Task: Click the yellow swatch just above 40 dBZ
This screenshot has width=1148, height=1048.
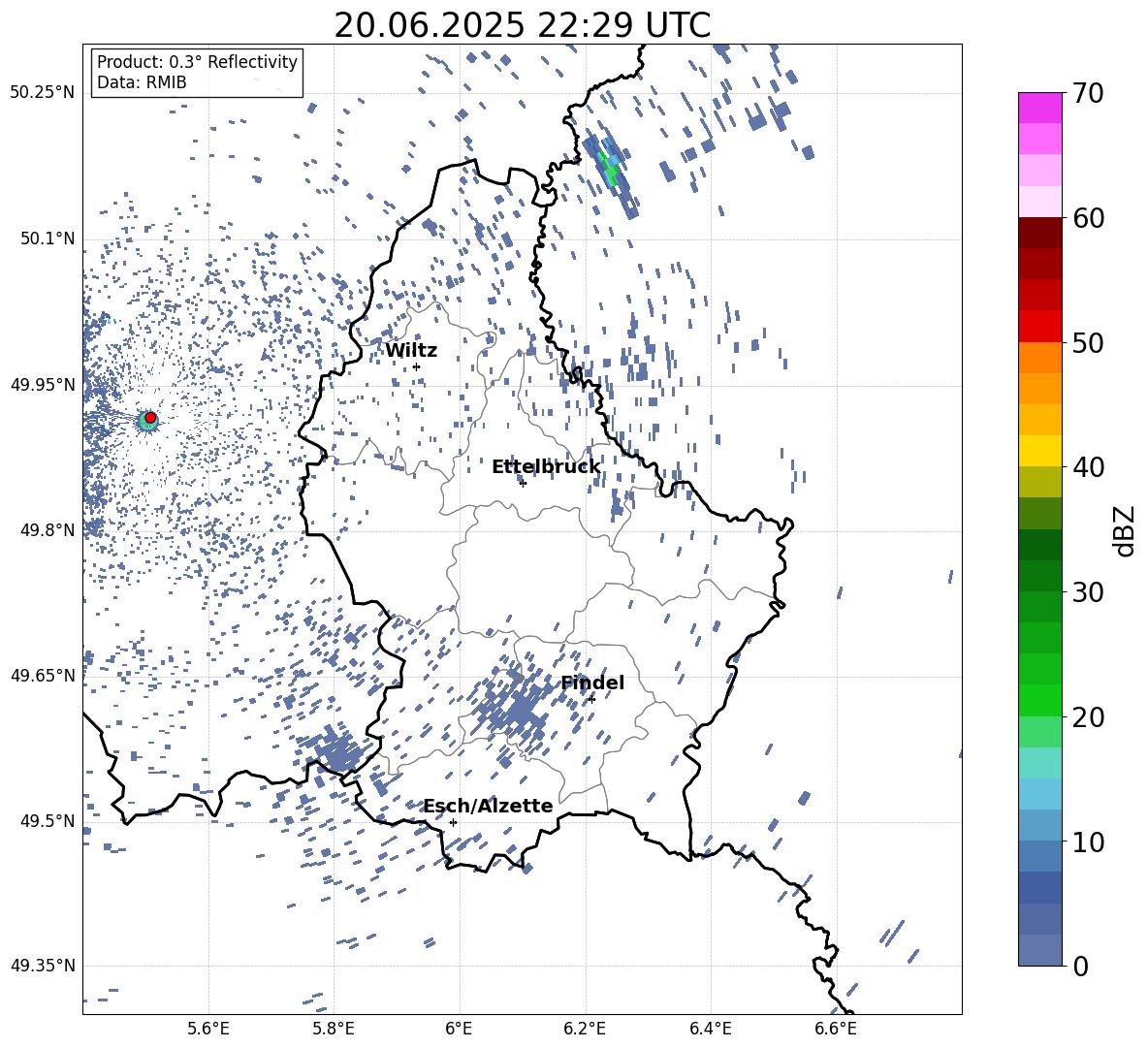Action: click(1039, 451)
